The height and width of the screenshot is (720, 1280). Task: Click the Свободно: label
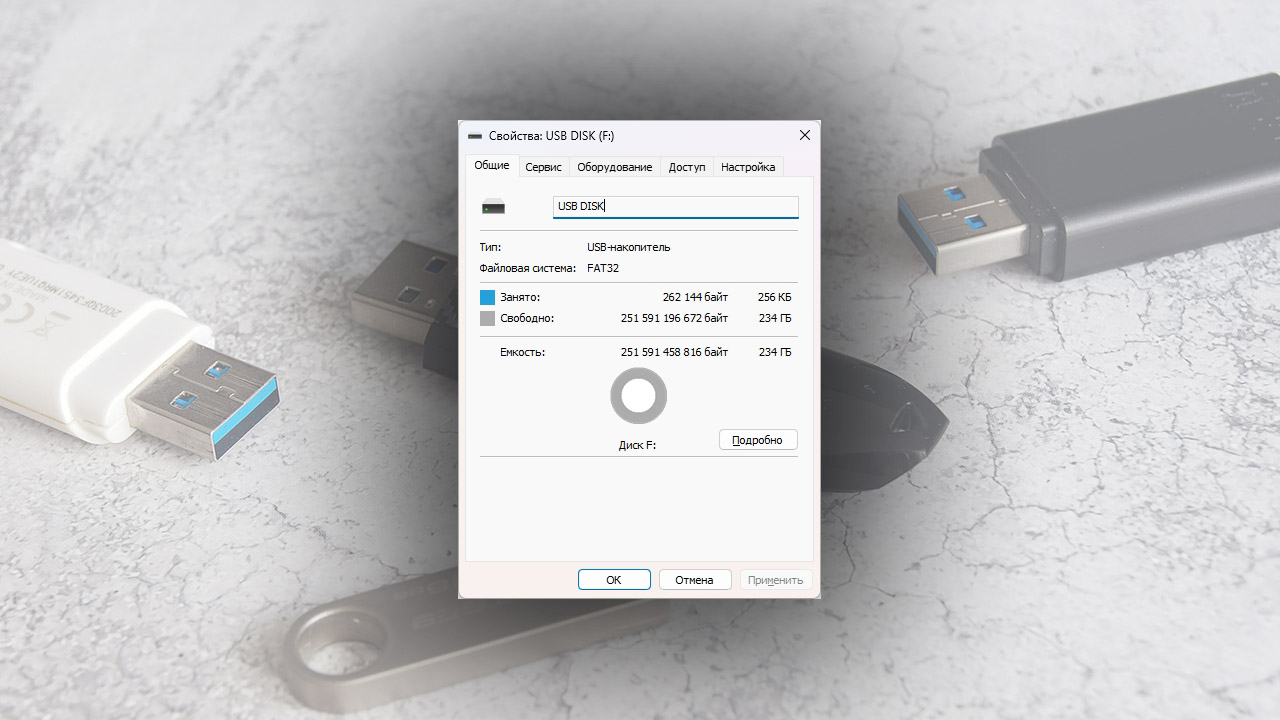pyautogui.click(x=527, y=318)
